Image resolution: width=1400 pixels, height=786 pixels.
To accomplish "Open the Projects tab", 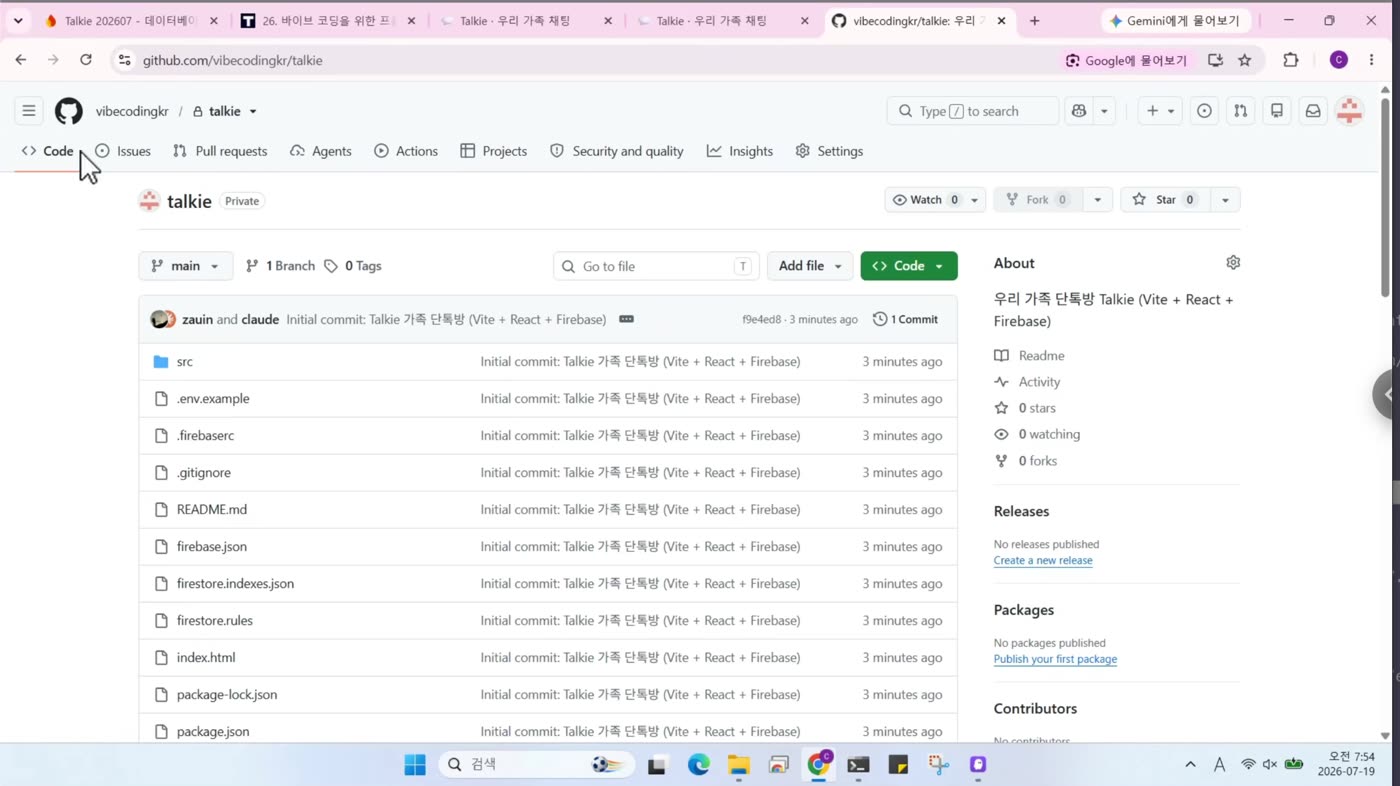I will point(493,151).
